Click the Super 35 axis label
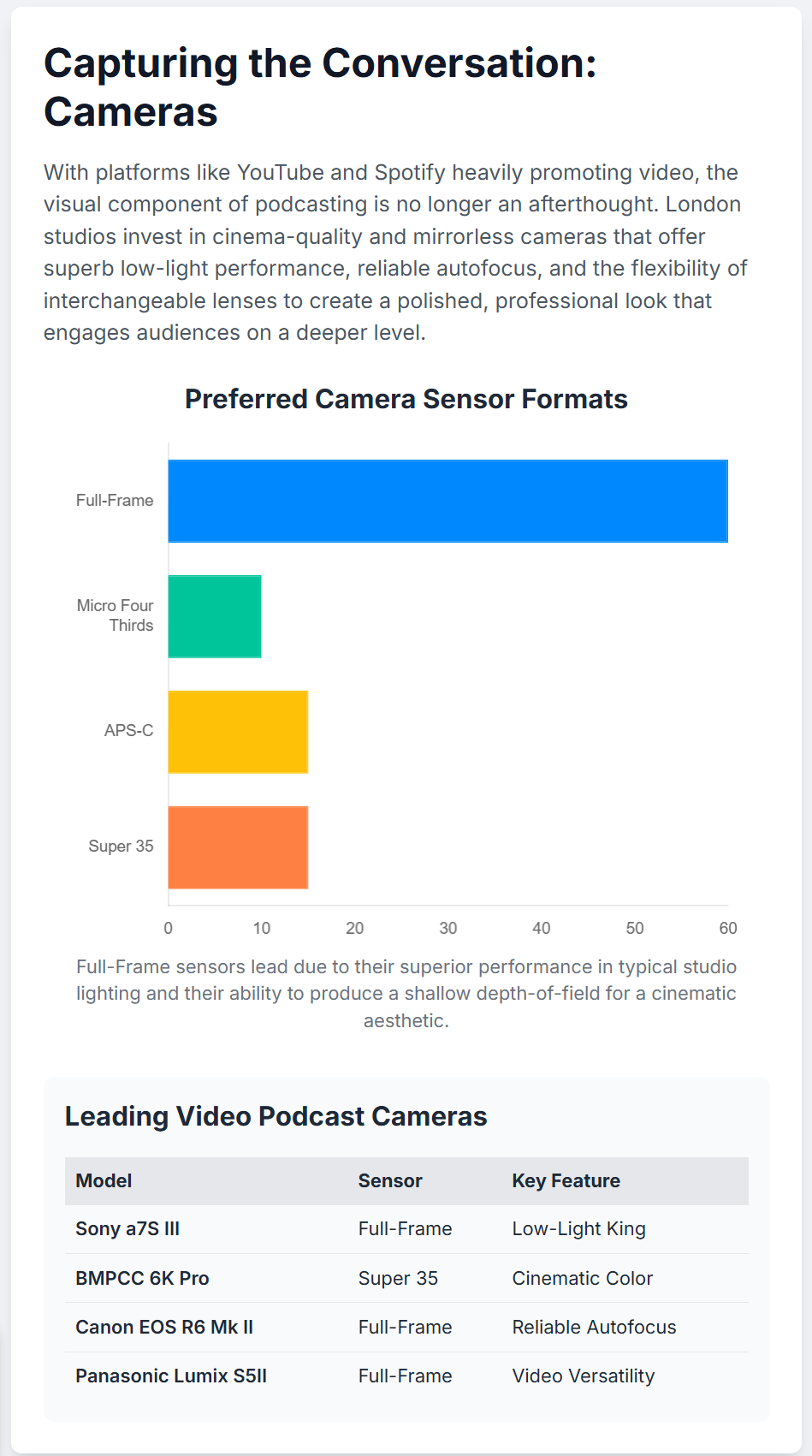812x1456 pixels. (122, 847)
